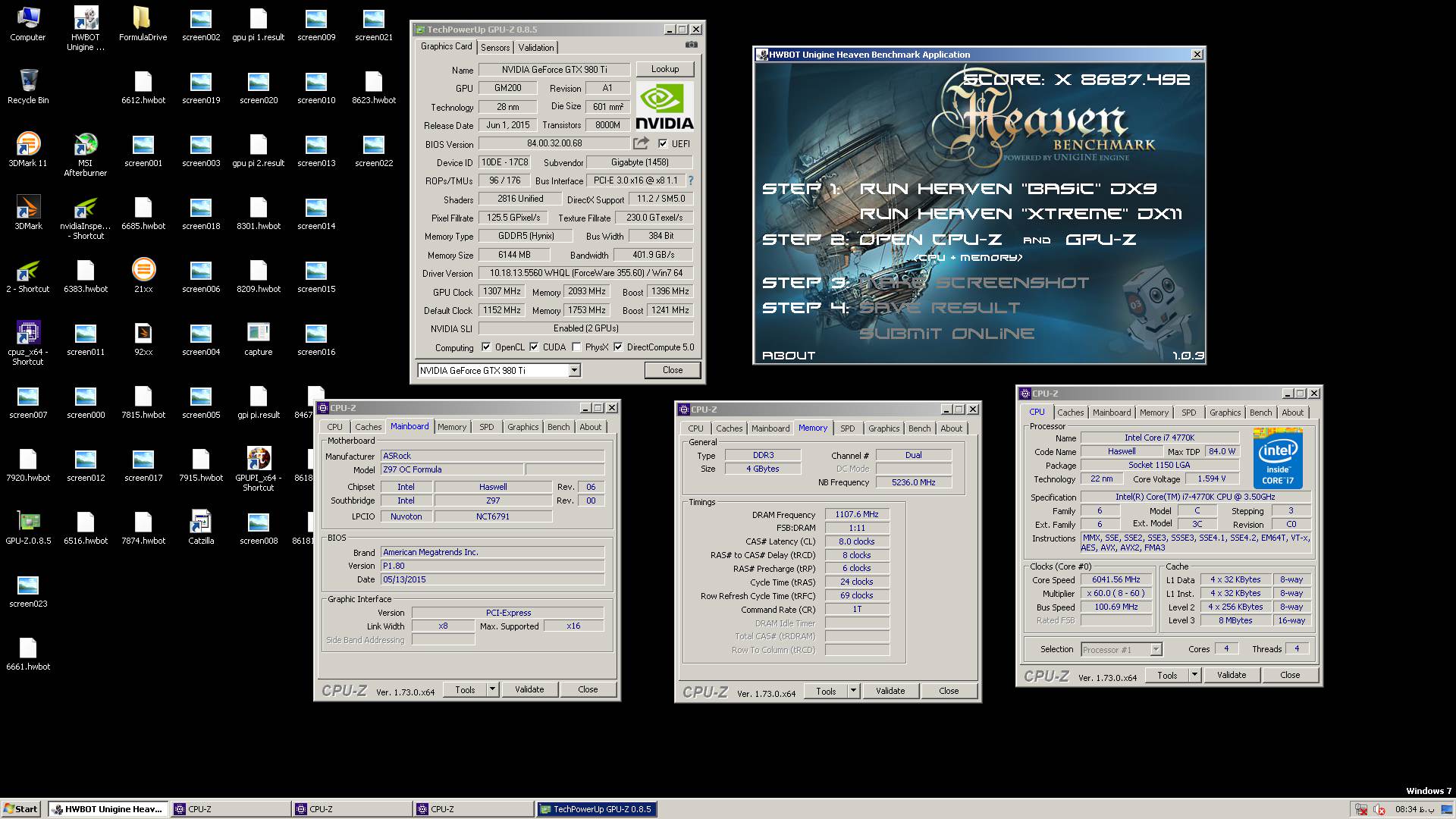Click the Start button on taskbar
The height and width of the screenshot is (819, 1456).
[x=20, y=809]
